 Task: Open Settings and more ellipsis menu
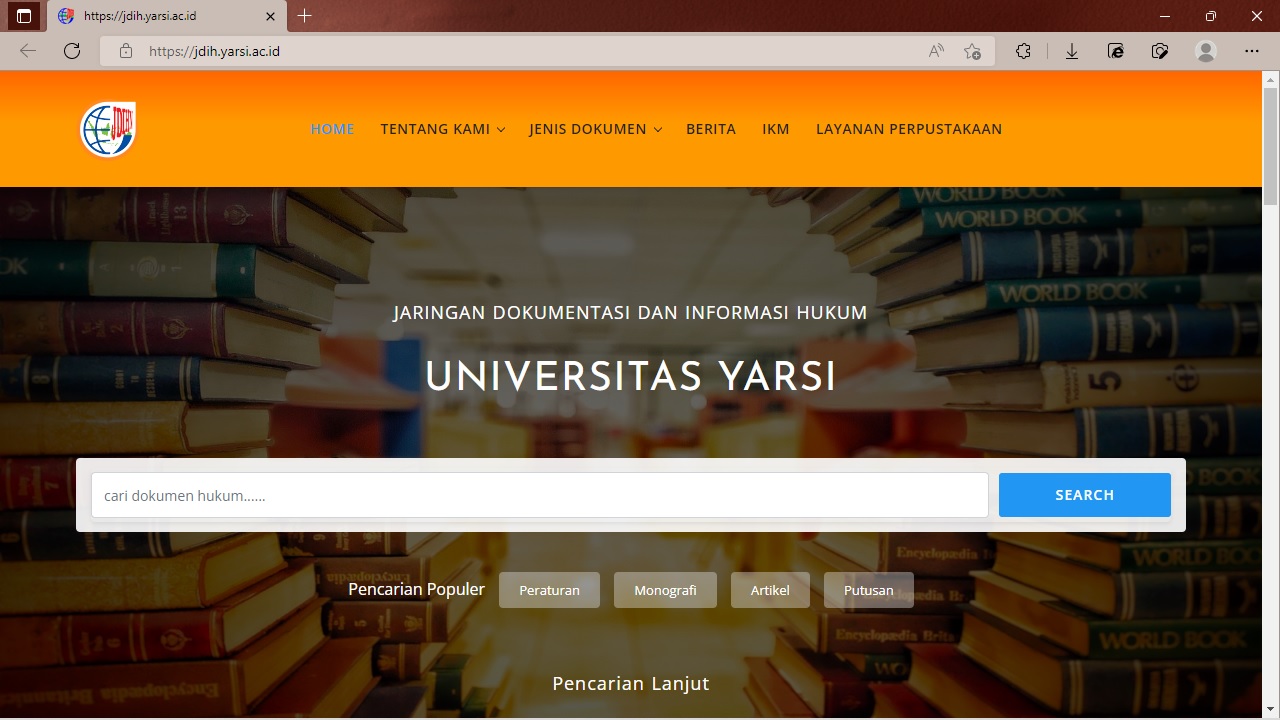(x=1252, y=51)
